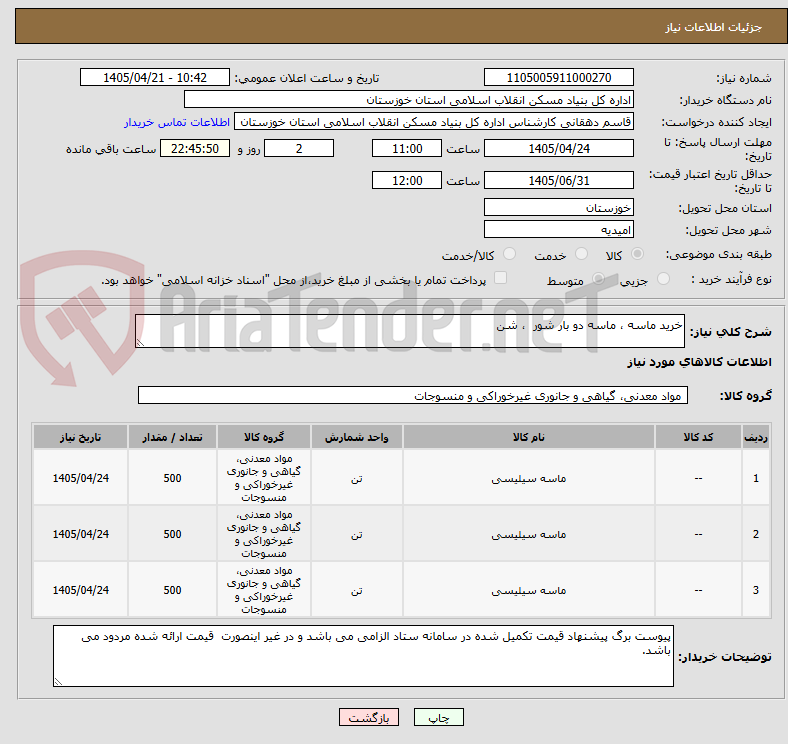This screenshot has width=788, height=744.
Task: Open the اطلاعات تماس خریدار link
Action: pyautogui.click(x=177, y=122)
